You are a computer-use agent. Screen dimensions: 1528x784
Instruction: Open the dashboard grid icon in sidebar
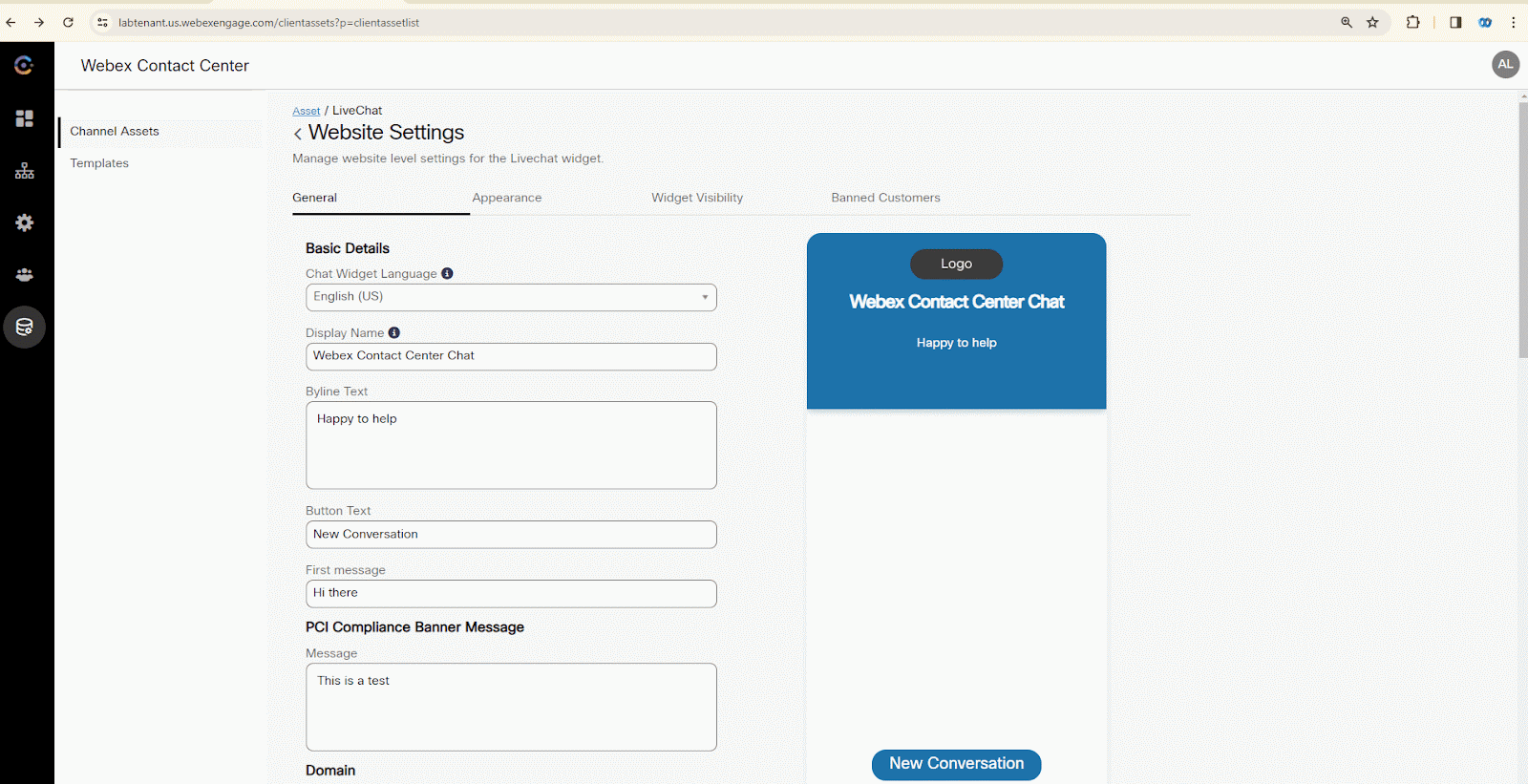pyautogui.click(x=25, y=118)
